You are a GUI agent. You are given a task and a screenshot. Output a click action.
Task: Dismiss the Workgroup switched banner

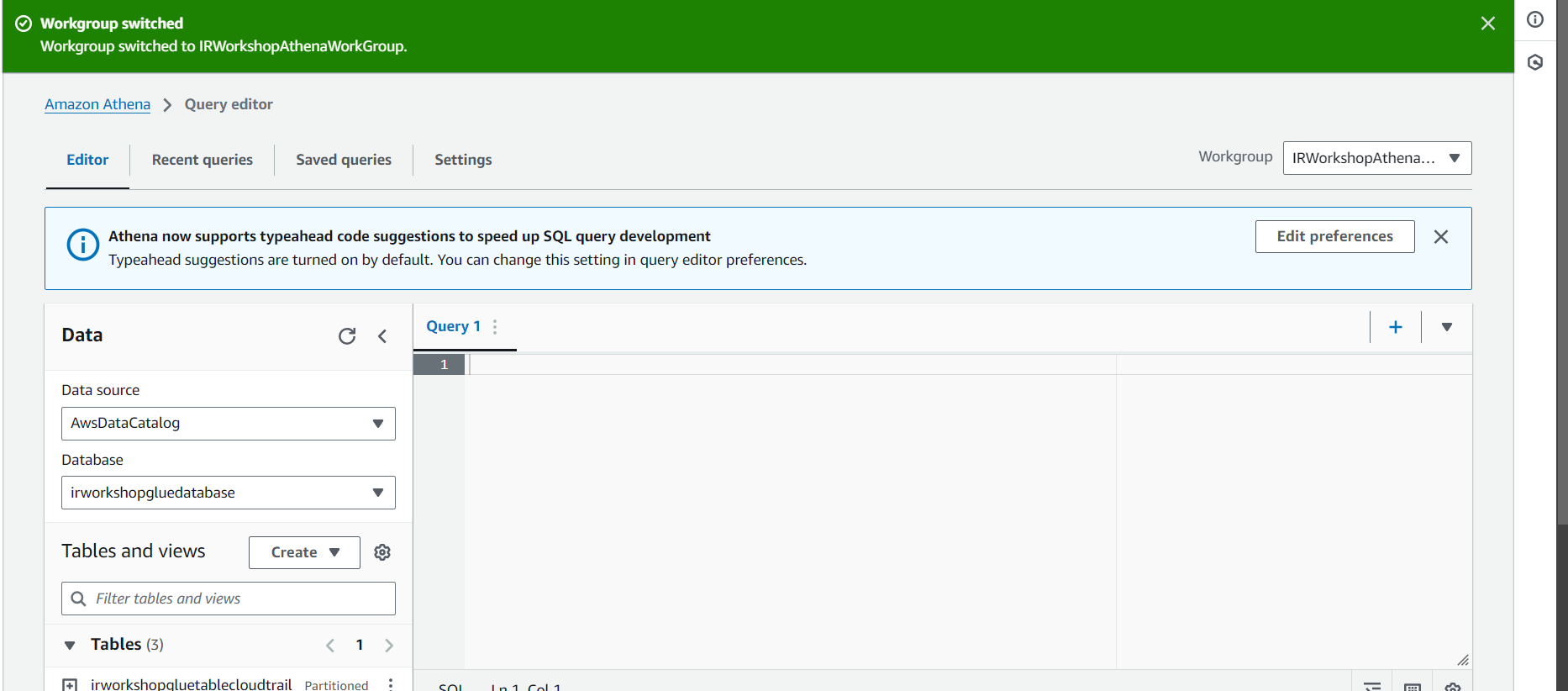coord(1487,24)
